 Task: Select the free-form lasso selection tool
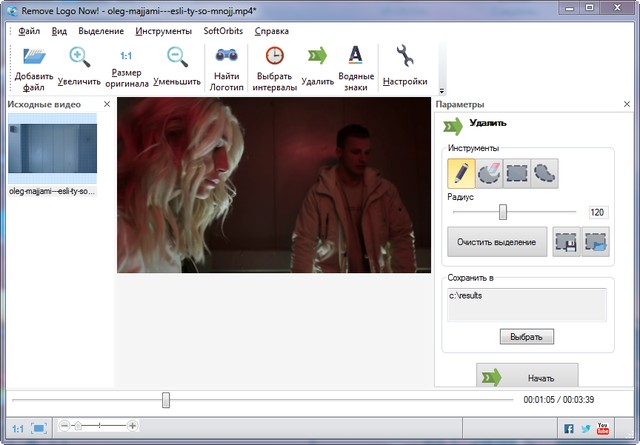[544, 174]
